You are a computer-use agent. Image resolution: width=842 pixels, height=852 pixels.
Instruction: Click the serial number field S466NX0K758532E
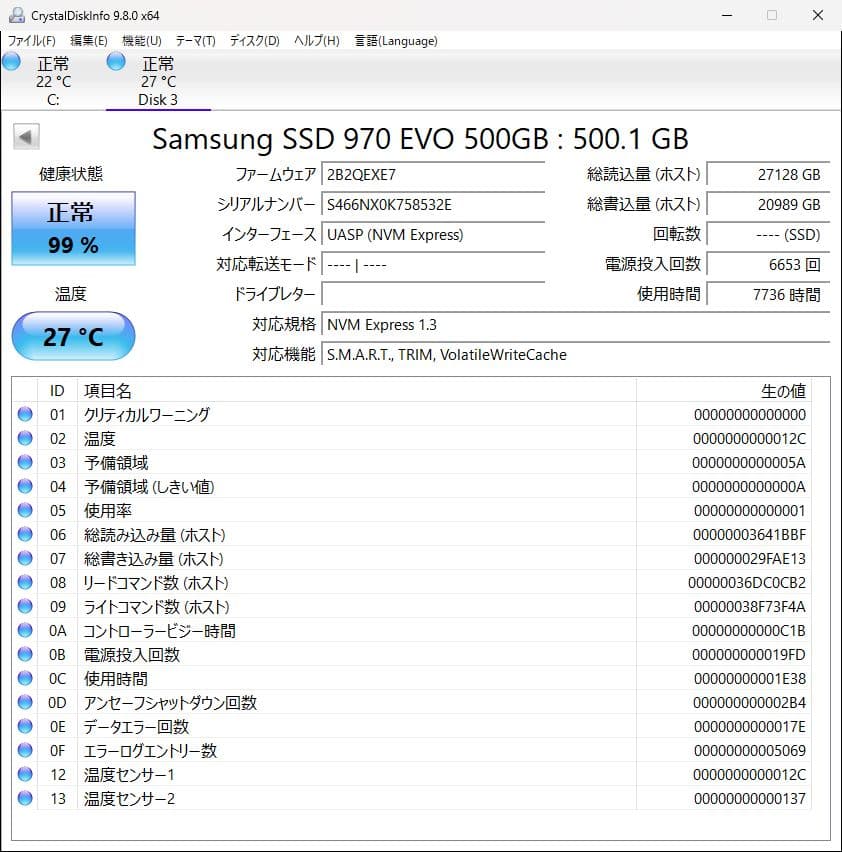433,205
